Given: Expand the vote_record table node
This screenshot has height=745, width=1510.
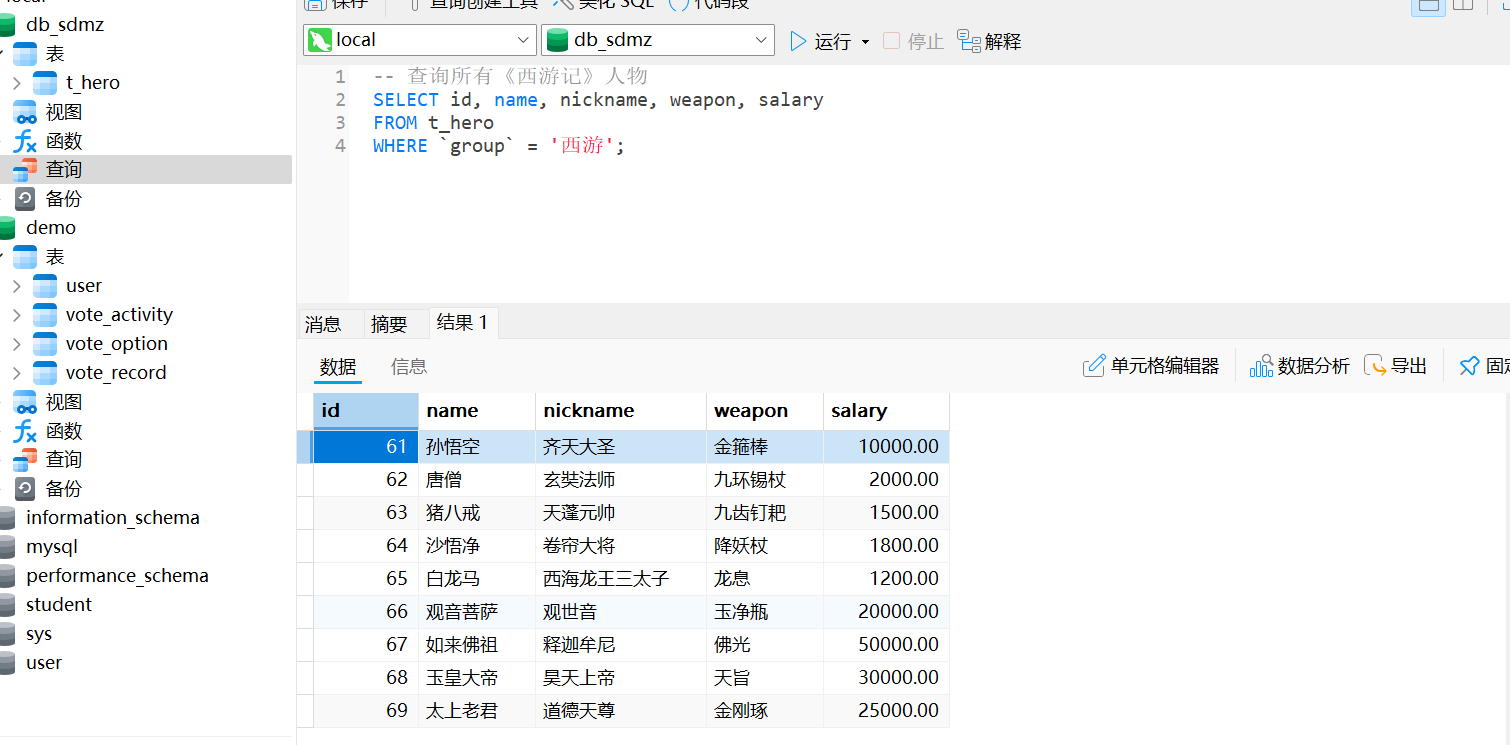Looking at the screenshot, I should tap(16, 373).
